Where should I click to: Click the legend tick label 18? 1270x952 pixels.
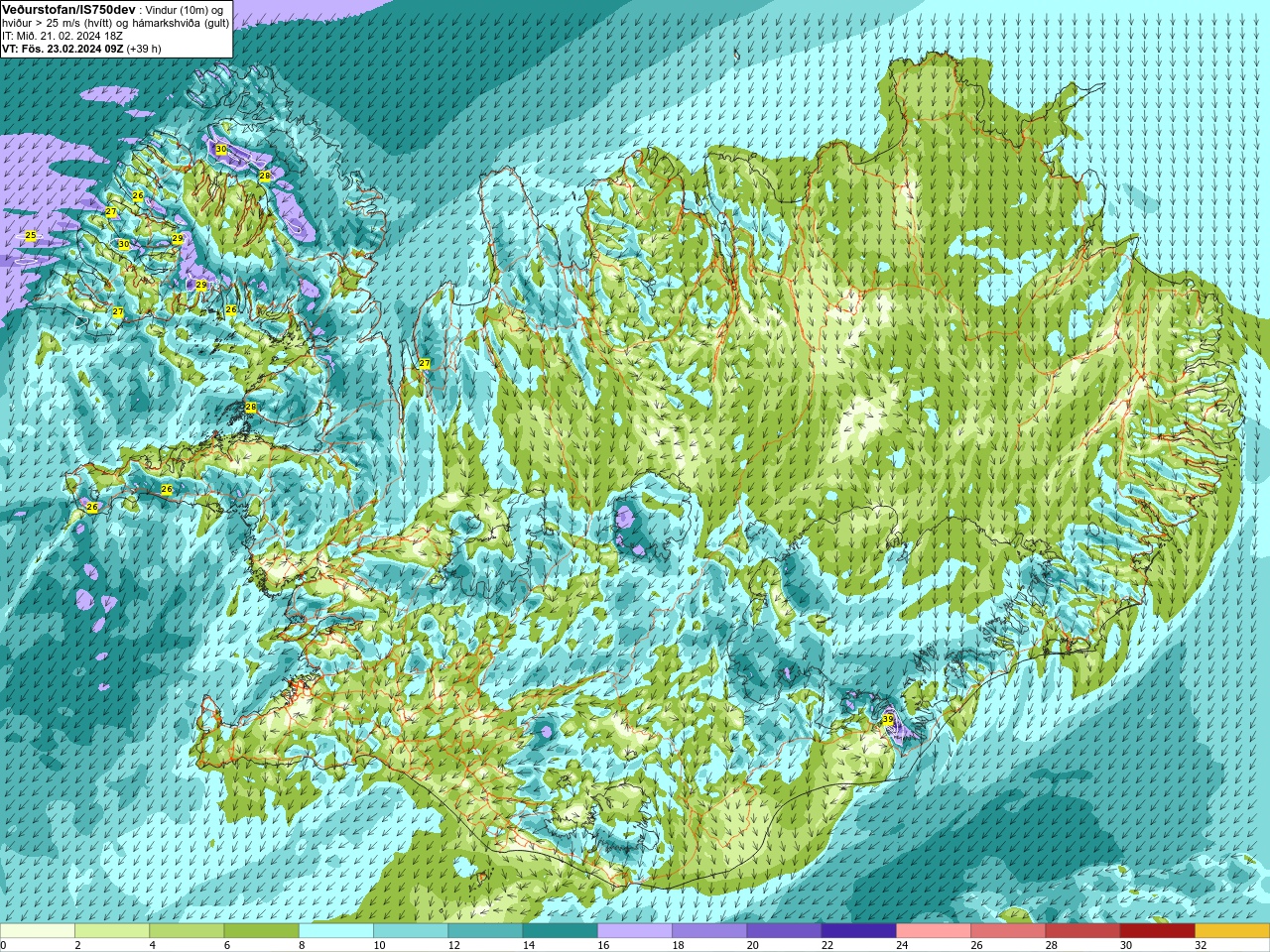pyautogui.click(x=678, y=946)
